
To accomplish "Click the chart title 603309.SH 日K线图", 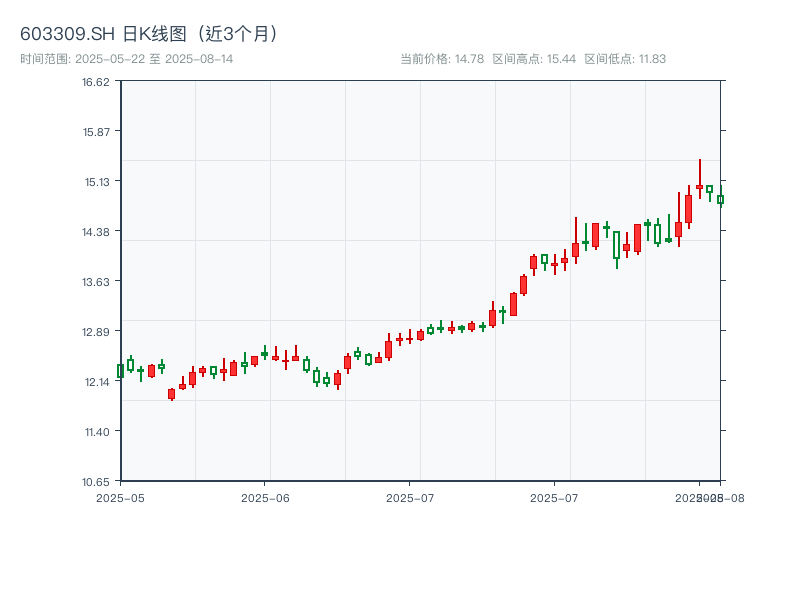I will [150, 33].
